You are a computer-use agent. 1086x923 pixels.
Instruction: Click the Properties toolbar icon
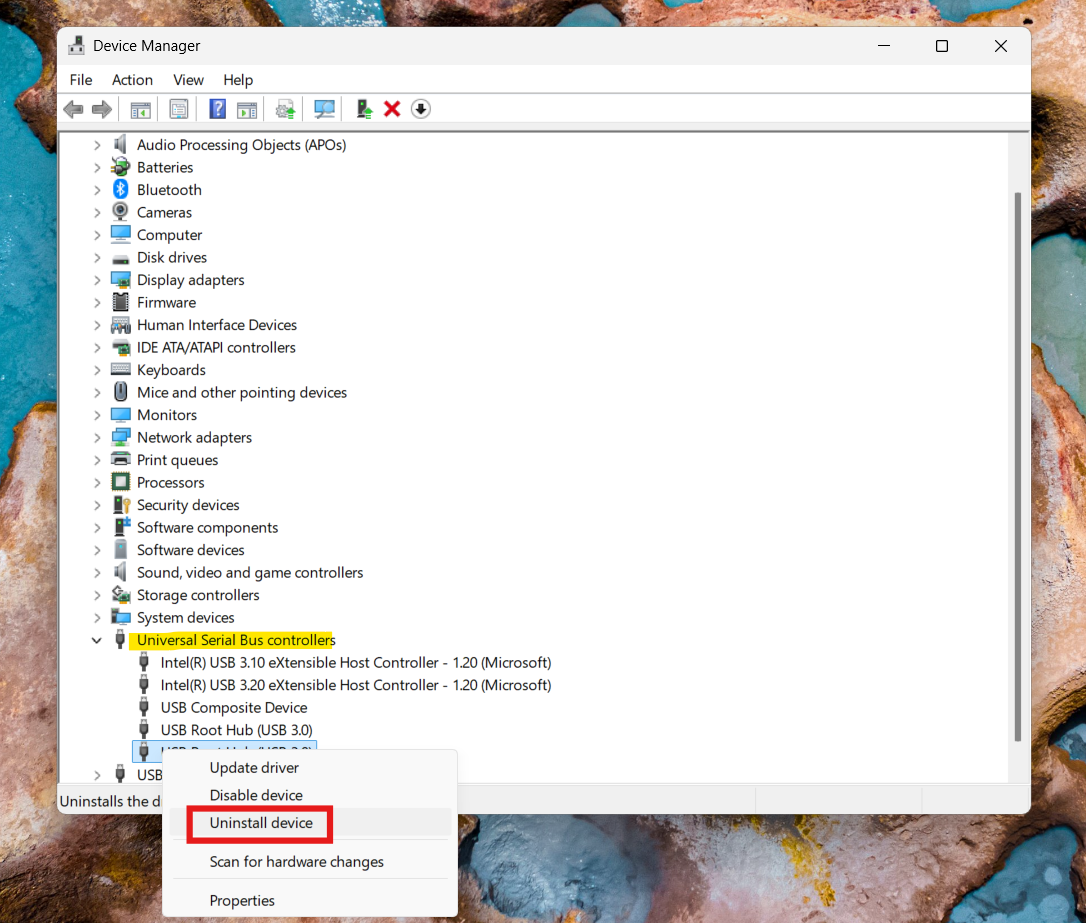[179, 109]
